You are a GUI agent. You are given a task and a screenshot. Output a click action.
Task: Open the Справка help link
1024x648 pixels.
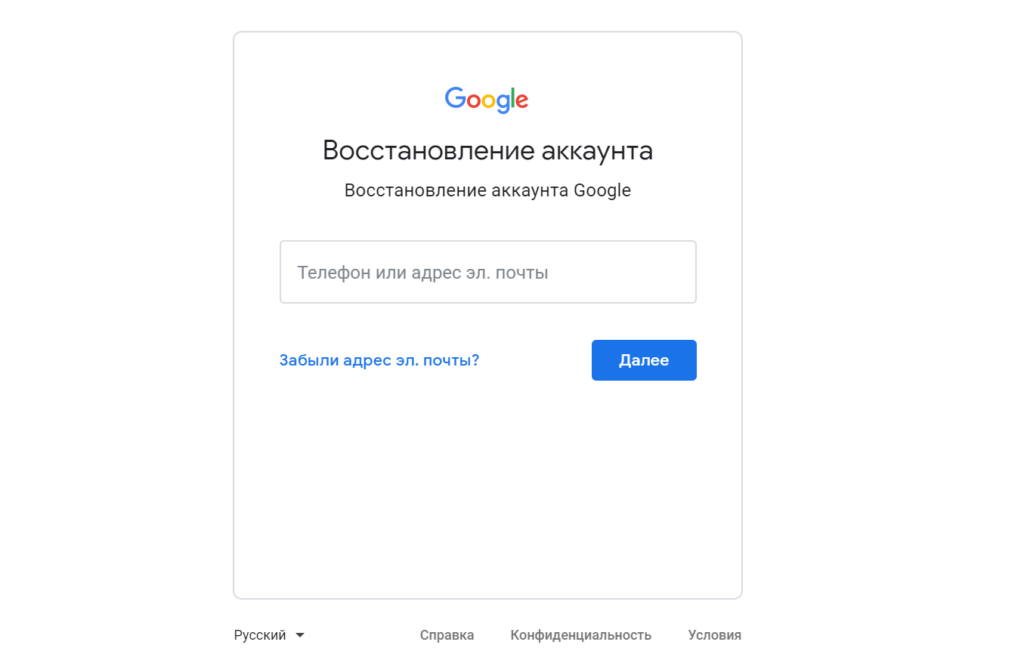[x=447, y=635]
